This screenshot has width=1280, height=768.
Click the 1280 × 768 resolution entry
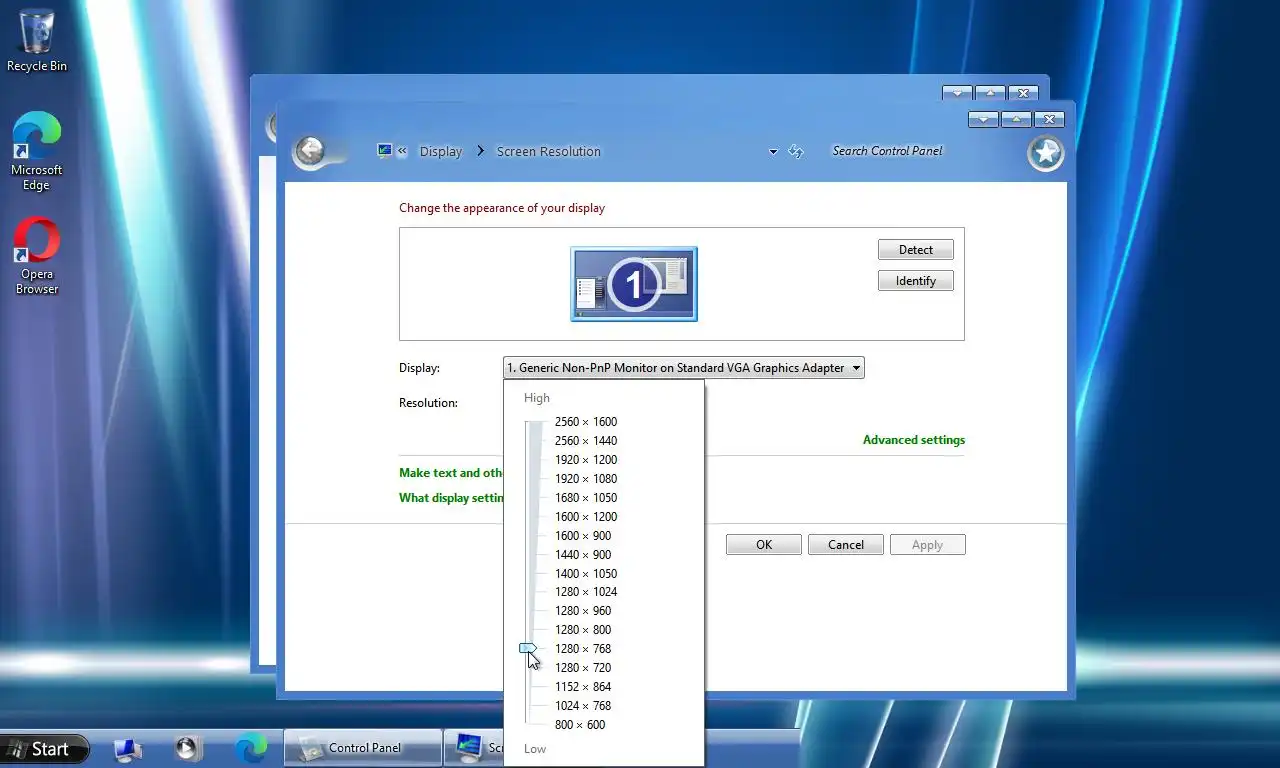point(583,649)
